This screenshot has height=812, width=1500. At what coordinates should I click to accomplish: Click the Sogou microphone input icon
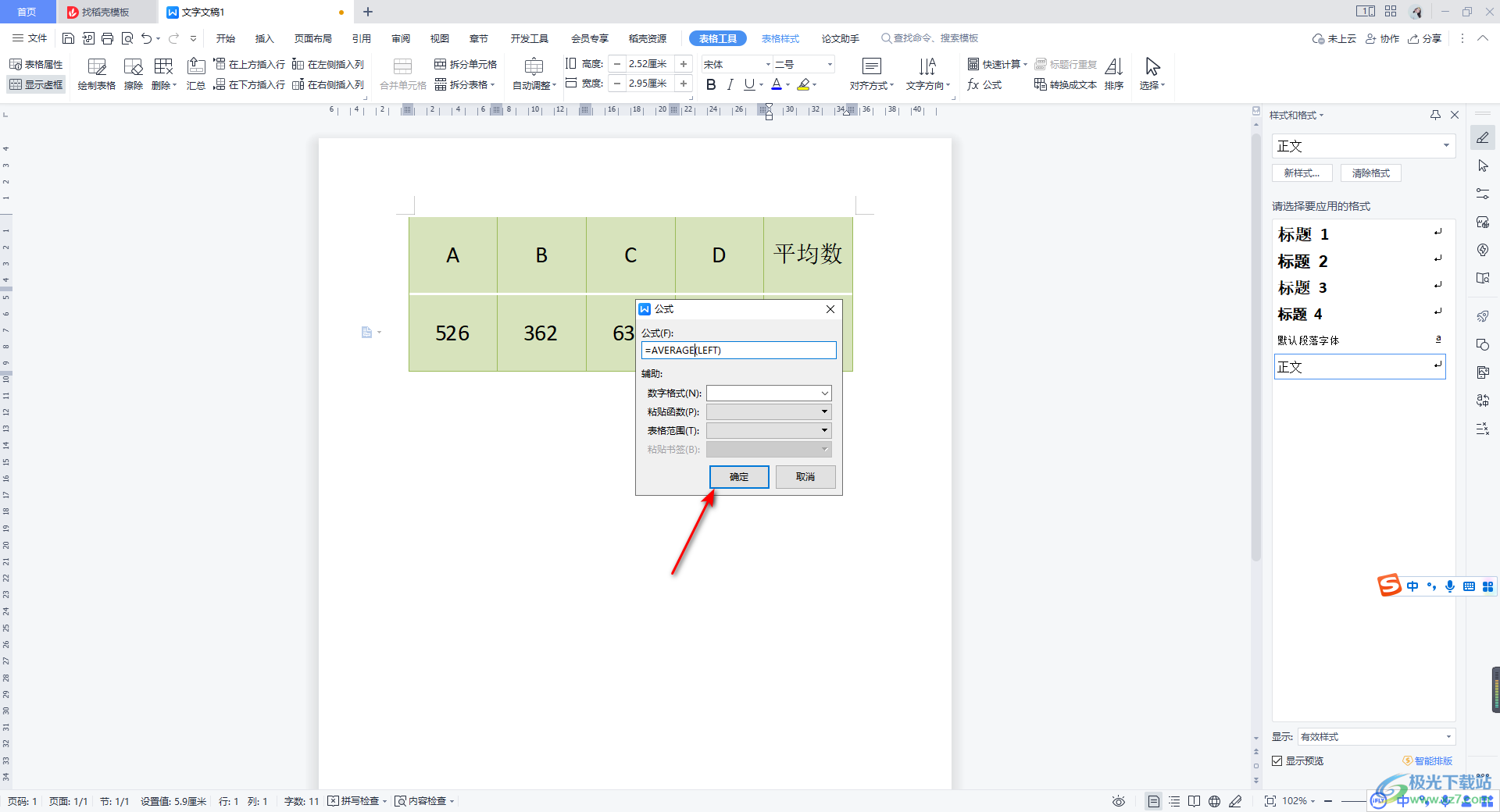point(1450,586)
